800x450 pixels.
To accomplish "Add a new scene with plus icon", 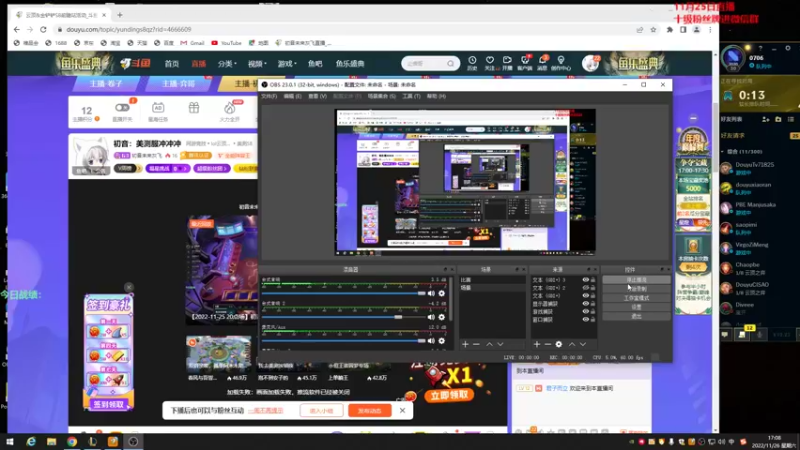I will [465, 344].
